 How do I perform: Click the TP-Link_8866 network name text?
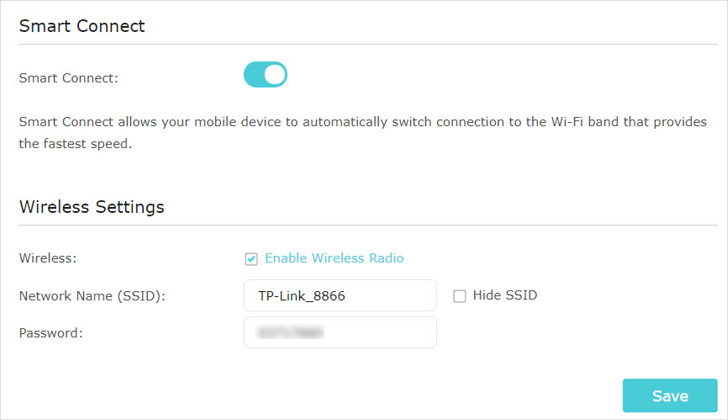click(301, 296)
